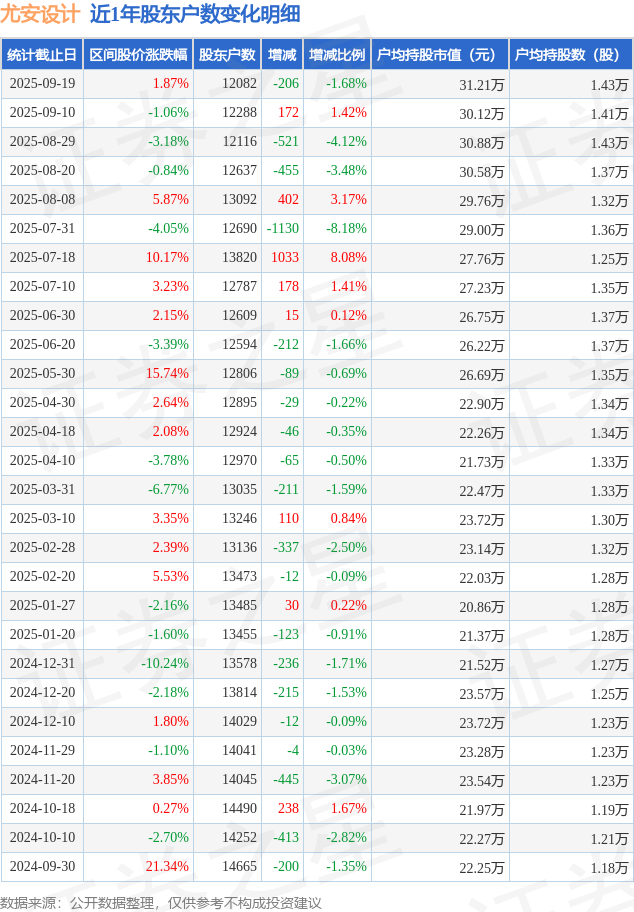The width and height of the screenshot is (634, 912).
Task: Click the 户均持股数（股） column header
Action: pyautogui.click(x=570, y=55)
